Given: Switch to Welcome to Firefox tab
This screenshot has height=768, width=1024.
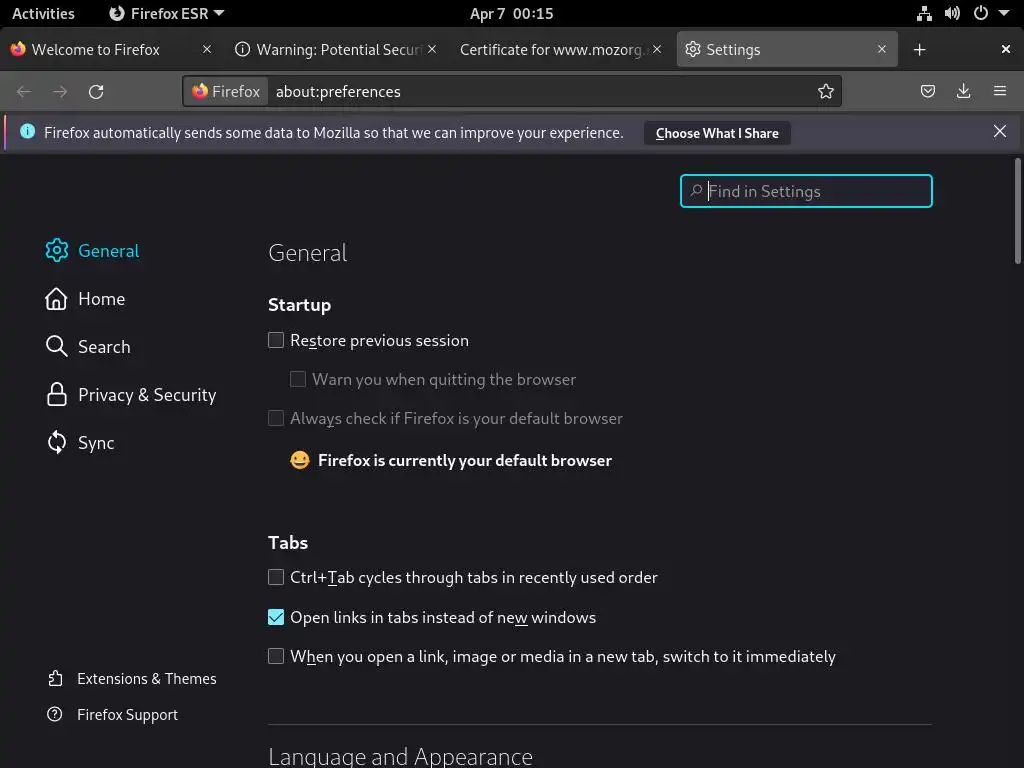Looking at the screenshot, I should click(96, 49).
